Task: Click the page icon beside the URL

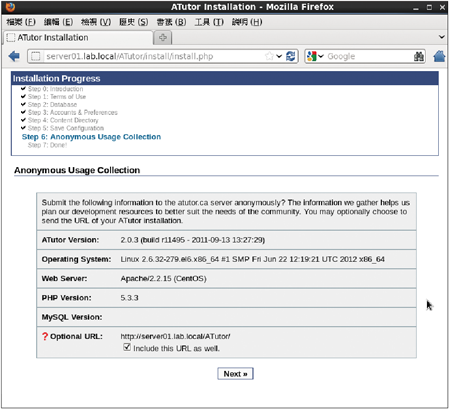Action: [36, 56]
